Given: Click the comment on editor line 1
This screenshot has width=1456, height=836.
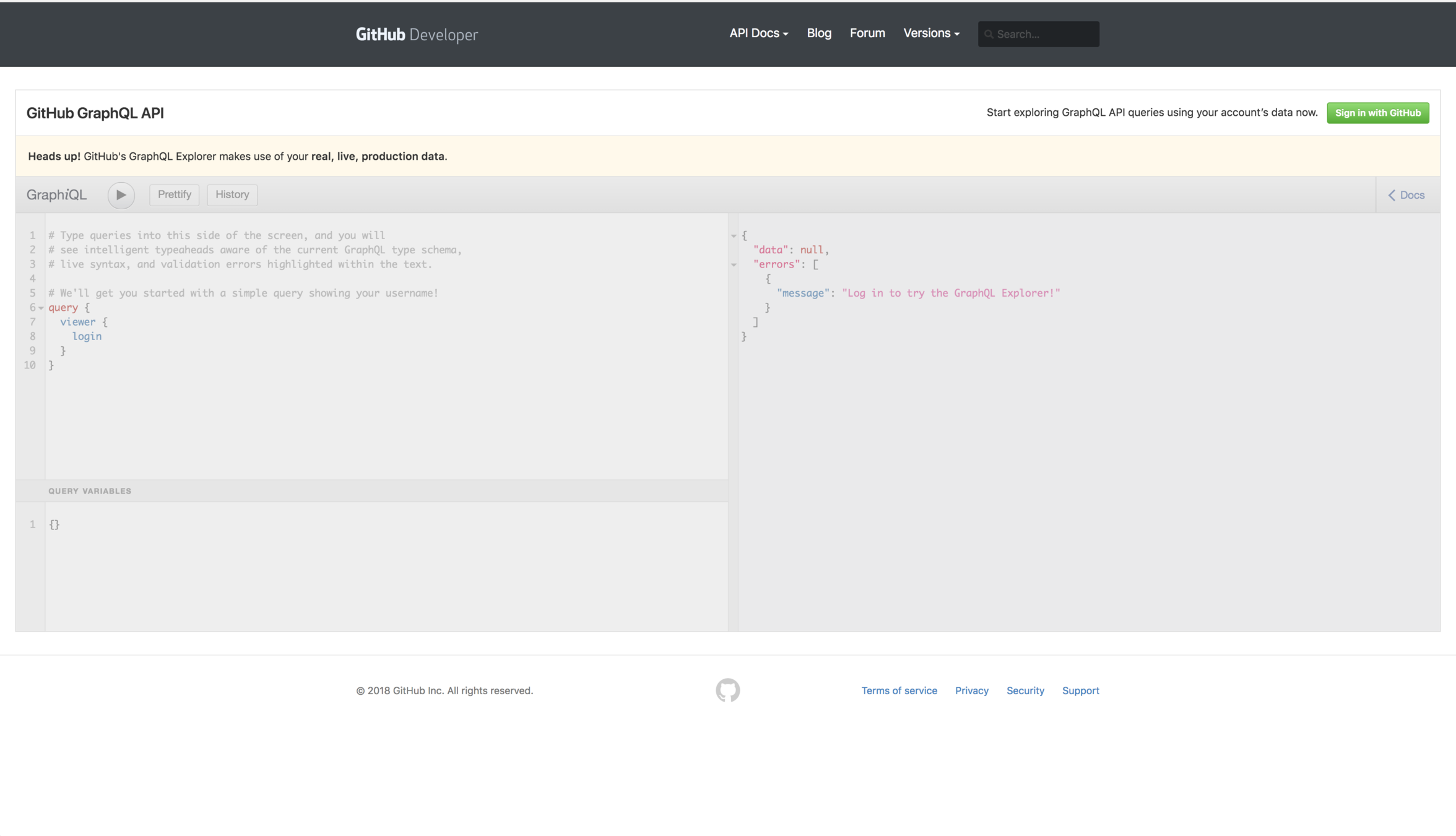Looking at the screenshot, I should click(217, 235).
